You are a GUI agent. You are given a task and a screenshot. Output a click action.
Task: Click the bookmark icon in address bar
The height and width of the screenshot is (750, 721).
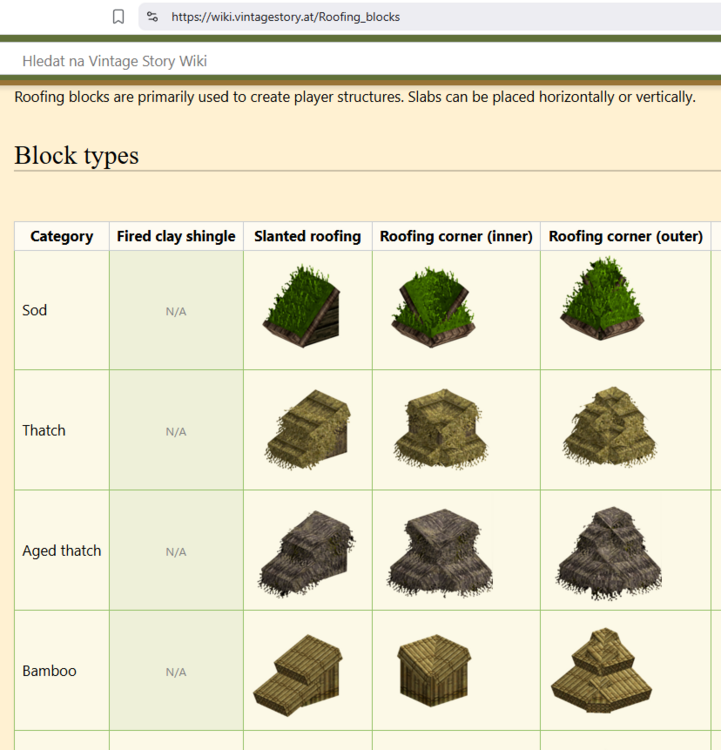[x=119, y=16]
